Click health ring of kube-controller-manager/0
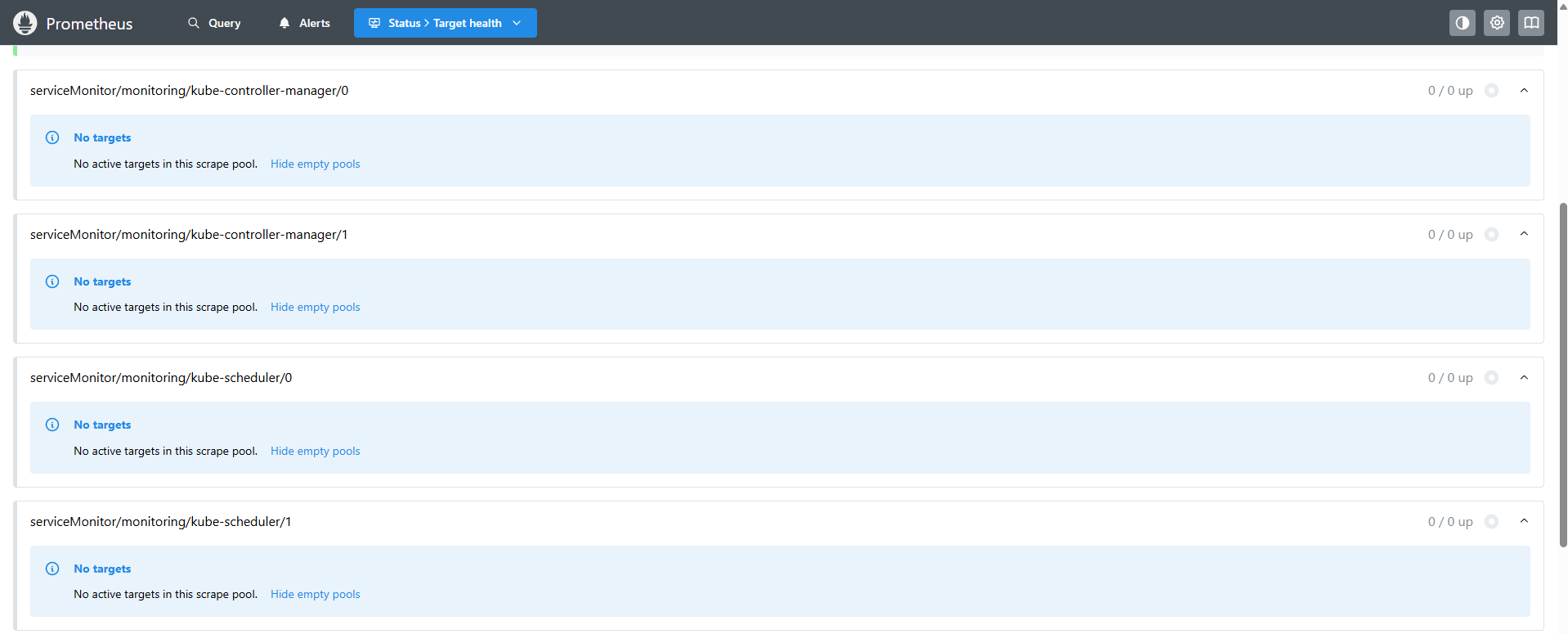This screenshot has height=634, width=1568. pos(1492,90)
